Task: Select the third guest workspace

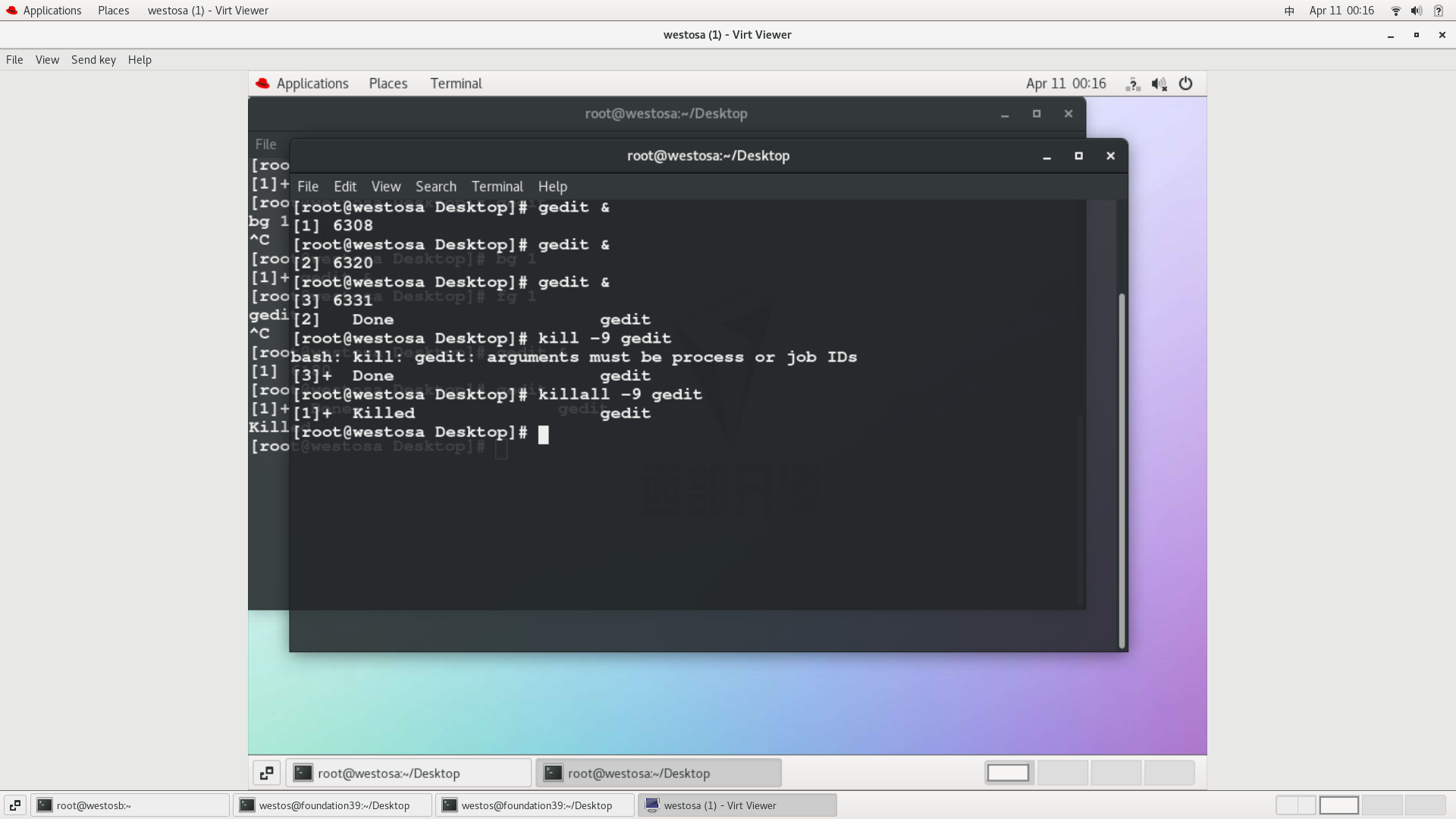Action: (x=1116, y=773)
